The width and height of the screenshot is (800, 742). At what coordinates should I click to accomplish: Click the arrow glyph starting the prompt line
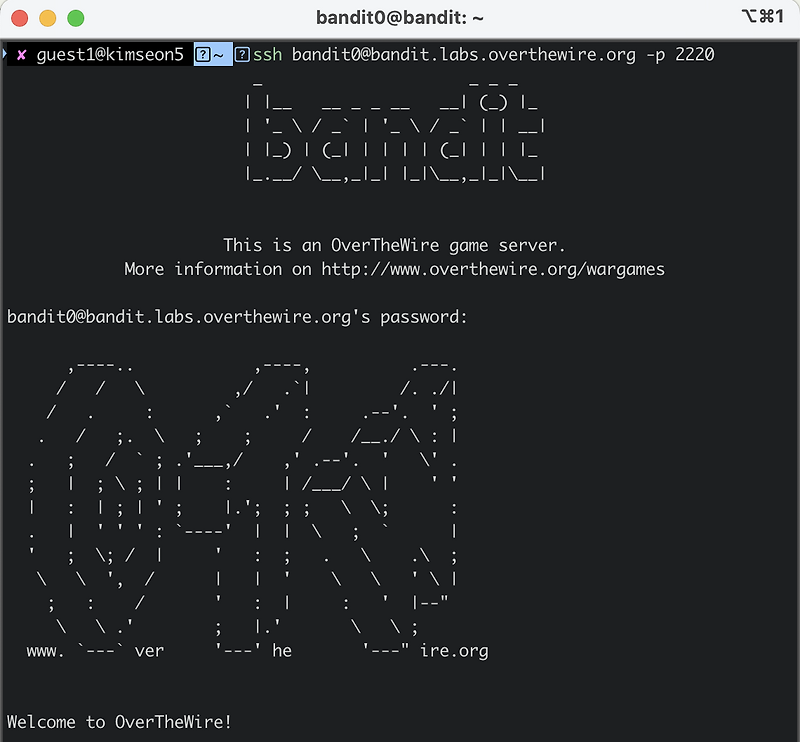pos(7,56)
